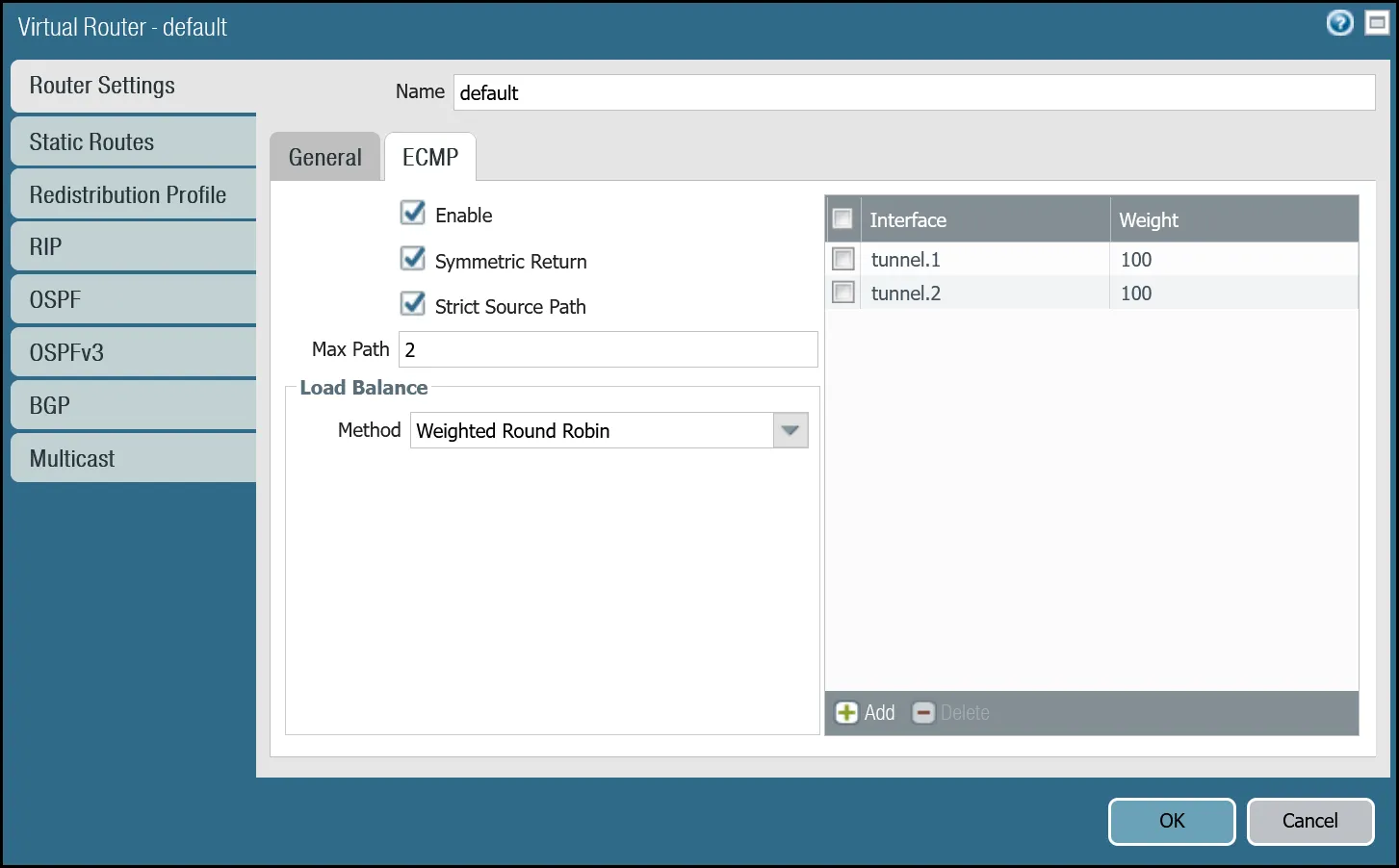Click the red Delete minus icon

pos(923,713)
